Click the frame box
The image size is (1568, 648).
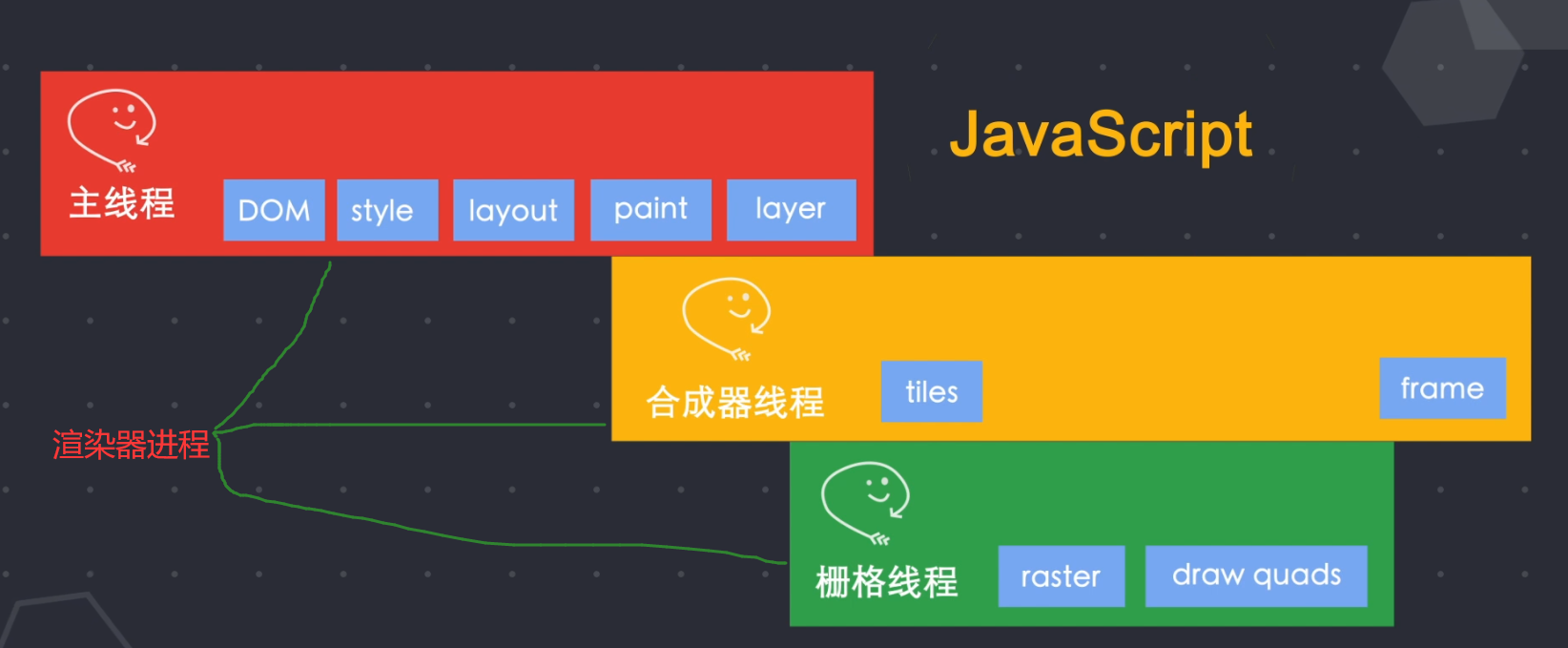pyautogui.click(x=1442, y=388)
